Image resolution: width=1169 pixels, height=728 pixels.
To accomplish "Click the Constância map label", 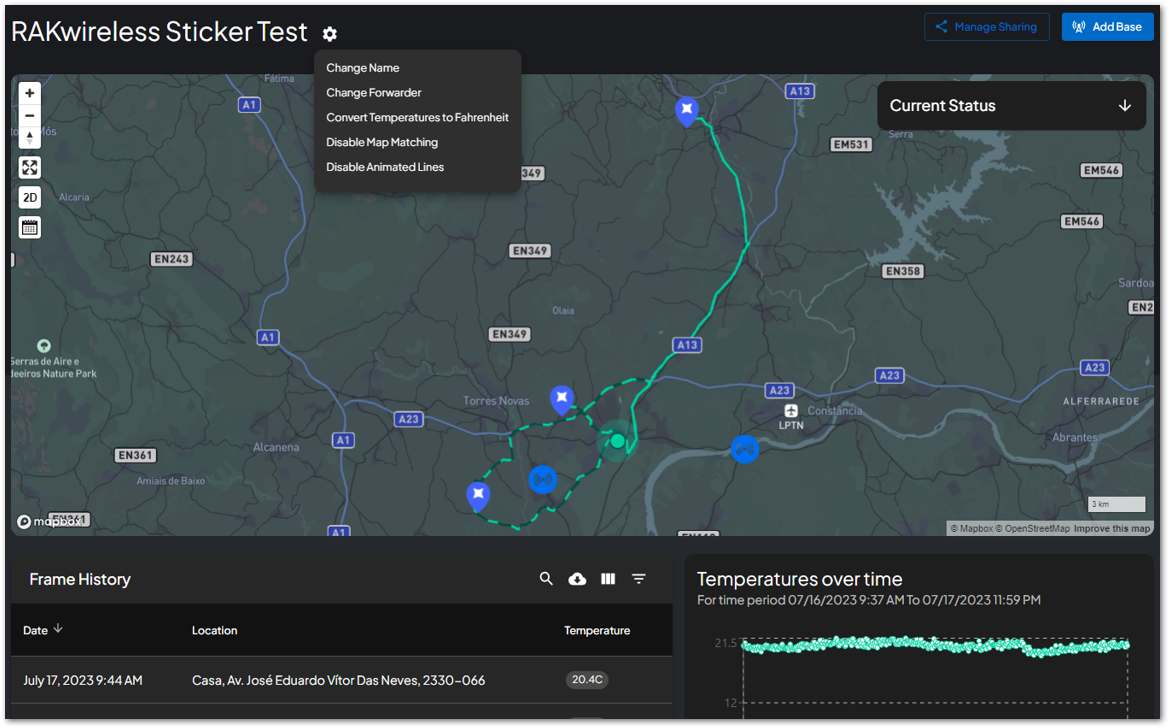I will tap(834, 410).
